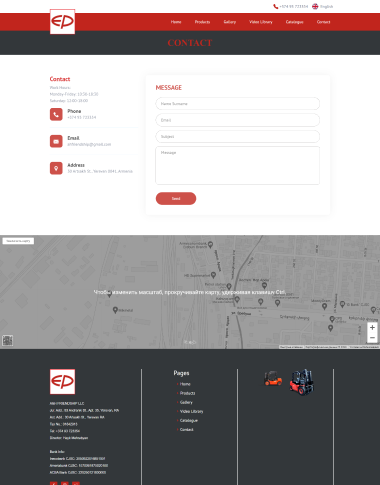Zoom in on the map with plus button

click(372, 327)
